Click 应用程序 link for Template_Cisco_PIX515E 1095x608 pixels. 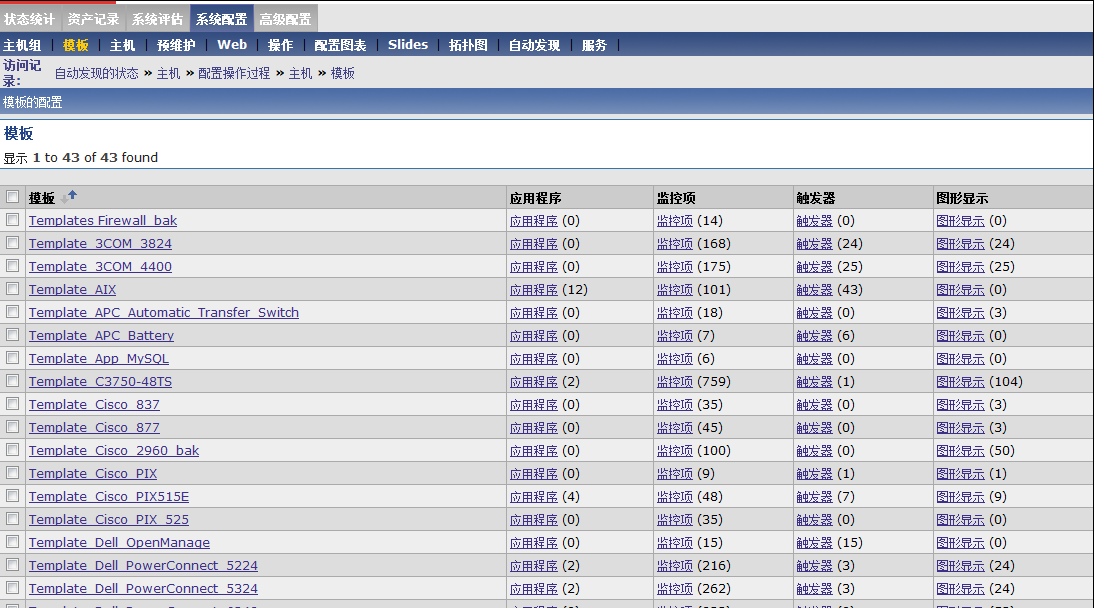[x=533, y=496]
